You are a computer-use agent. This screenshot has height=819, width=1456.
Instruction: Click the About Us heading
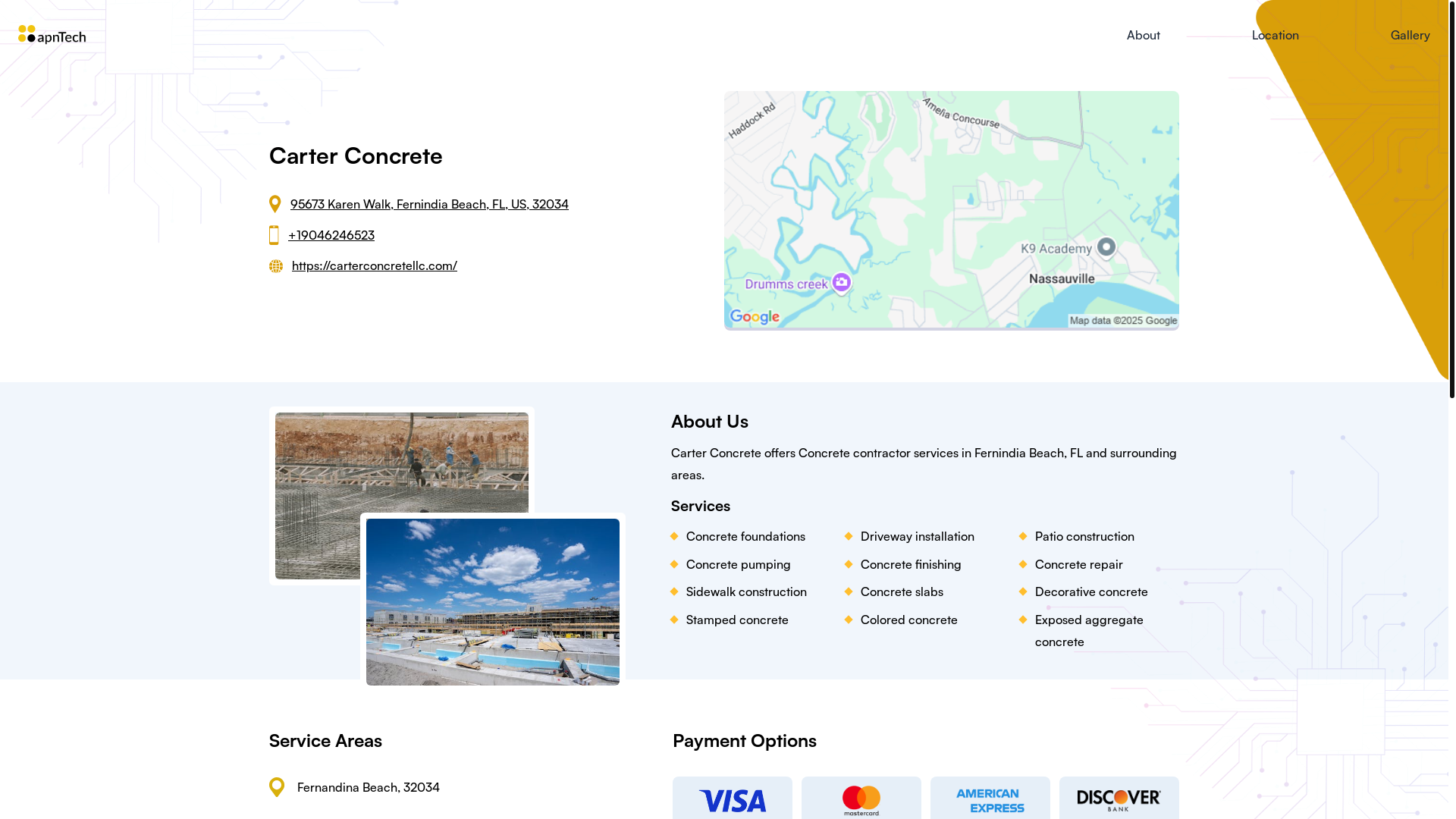pos(710,422)
